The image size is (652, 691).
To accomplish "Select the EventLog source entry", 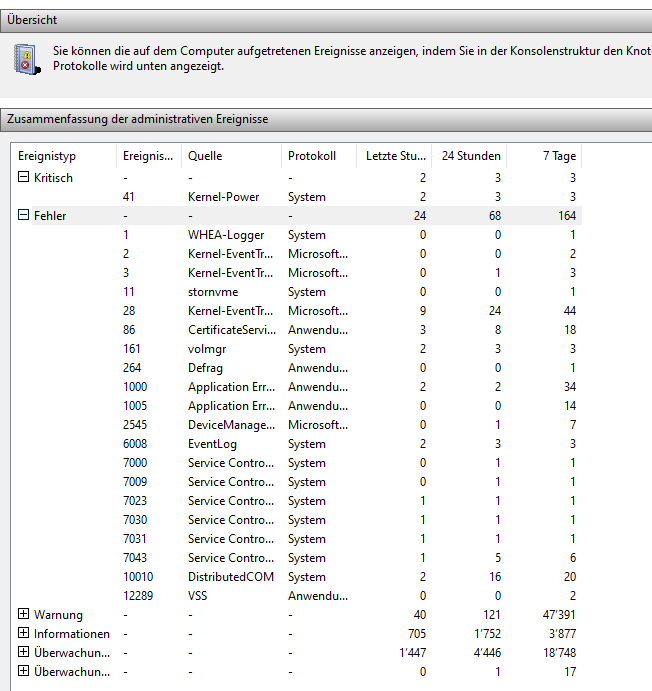I will pos(212,444).
